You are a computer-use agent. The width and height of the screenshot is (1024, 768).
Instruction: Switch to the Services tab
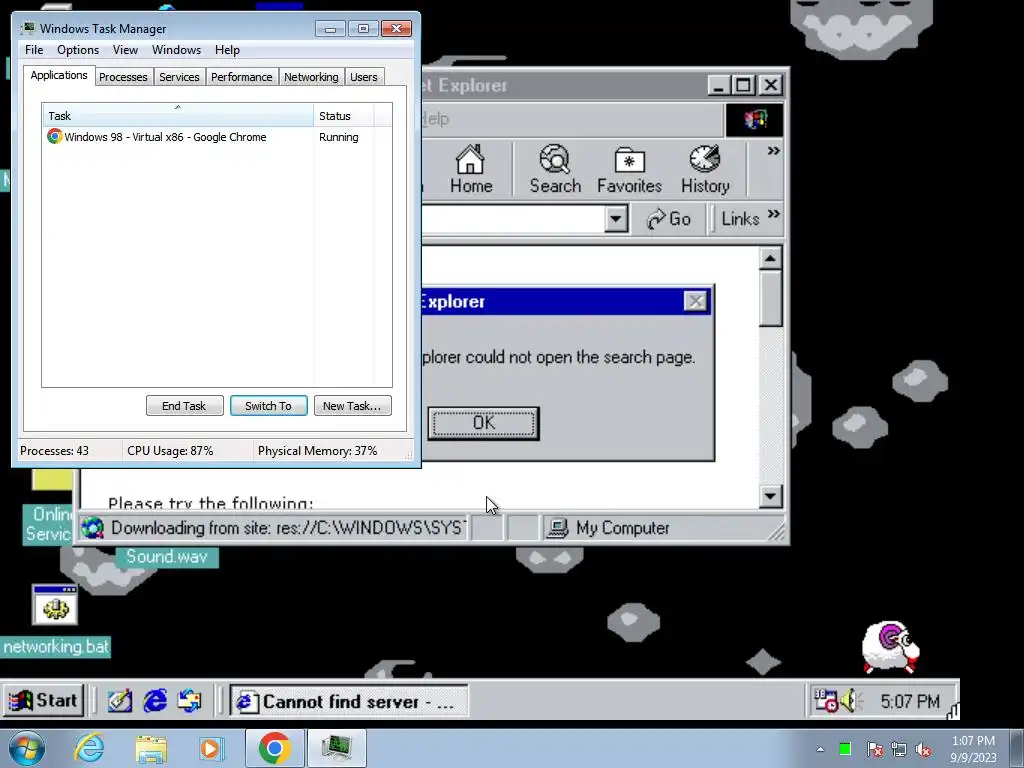point(179,77)
